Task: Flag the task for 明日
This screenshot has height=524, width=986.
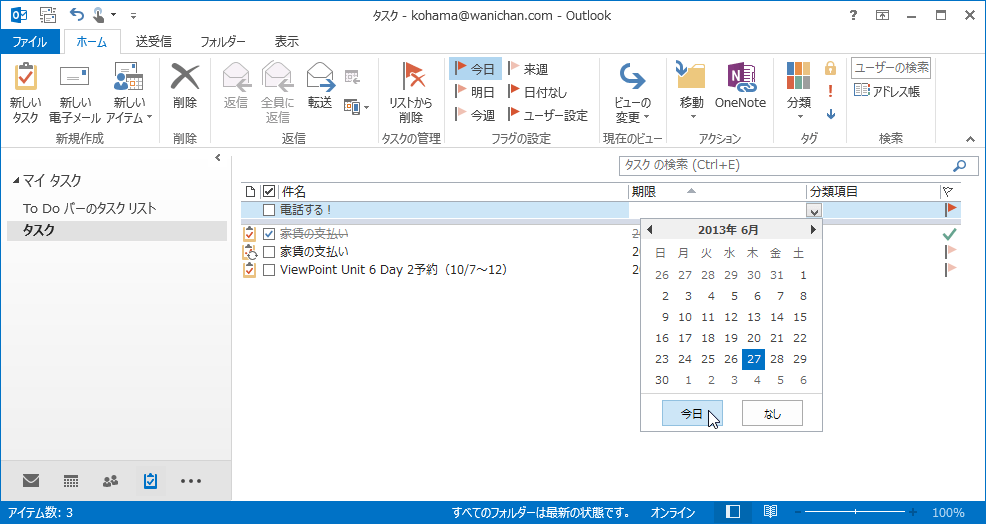Action: (x=475, y=92)
